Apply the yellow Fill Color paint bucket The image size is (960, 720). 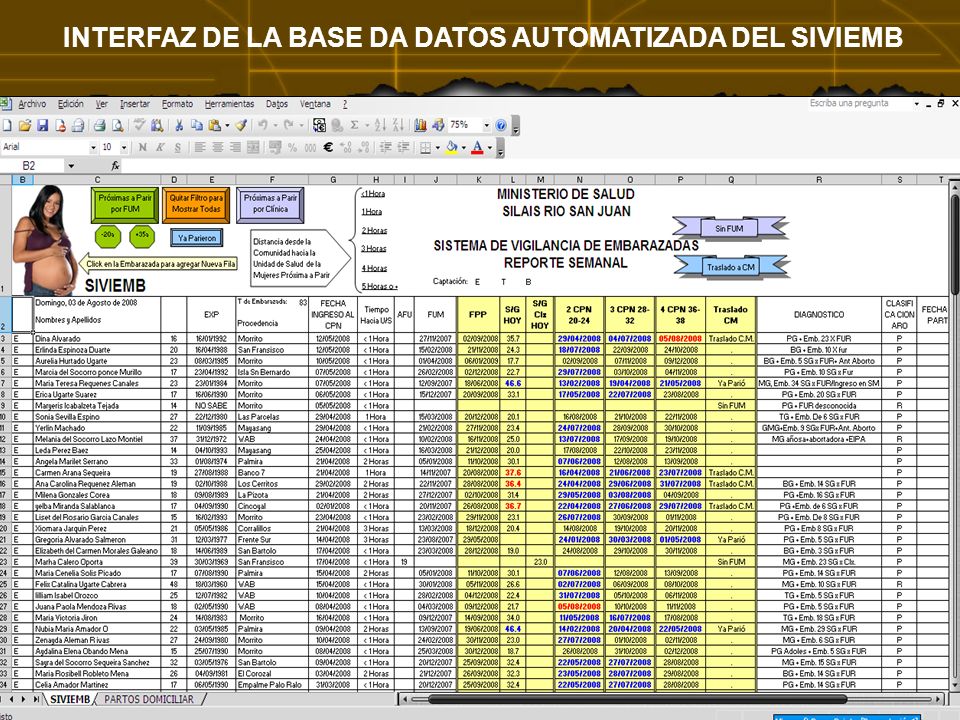452,148
